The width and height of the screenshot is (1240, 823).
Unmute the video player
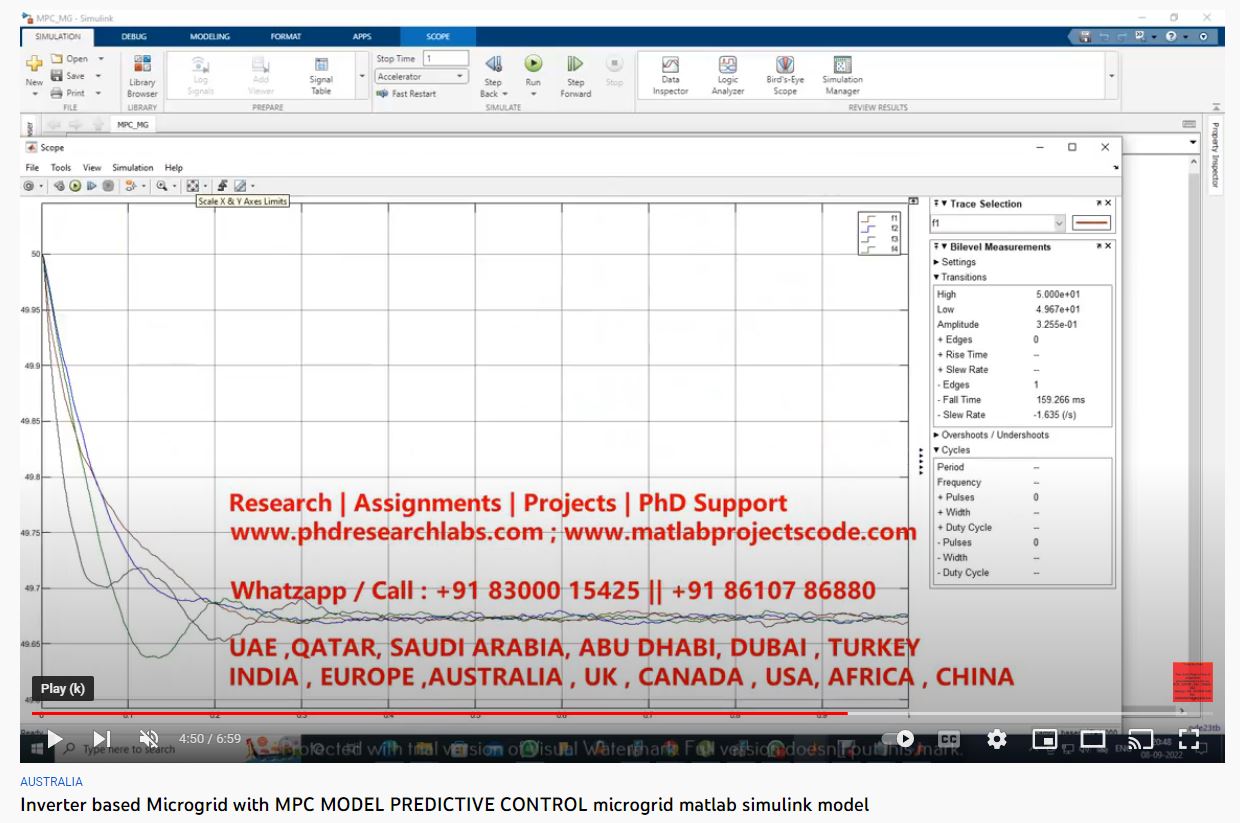point(149,739)
